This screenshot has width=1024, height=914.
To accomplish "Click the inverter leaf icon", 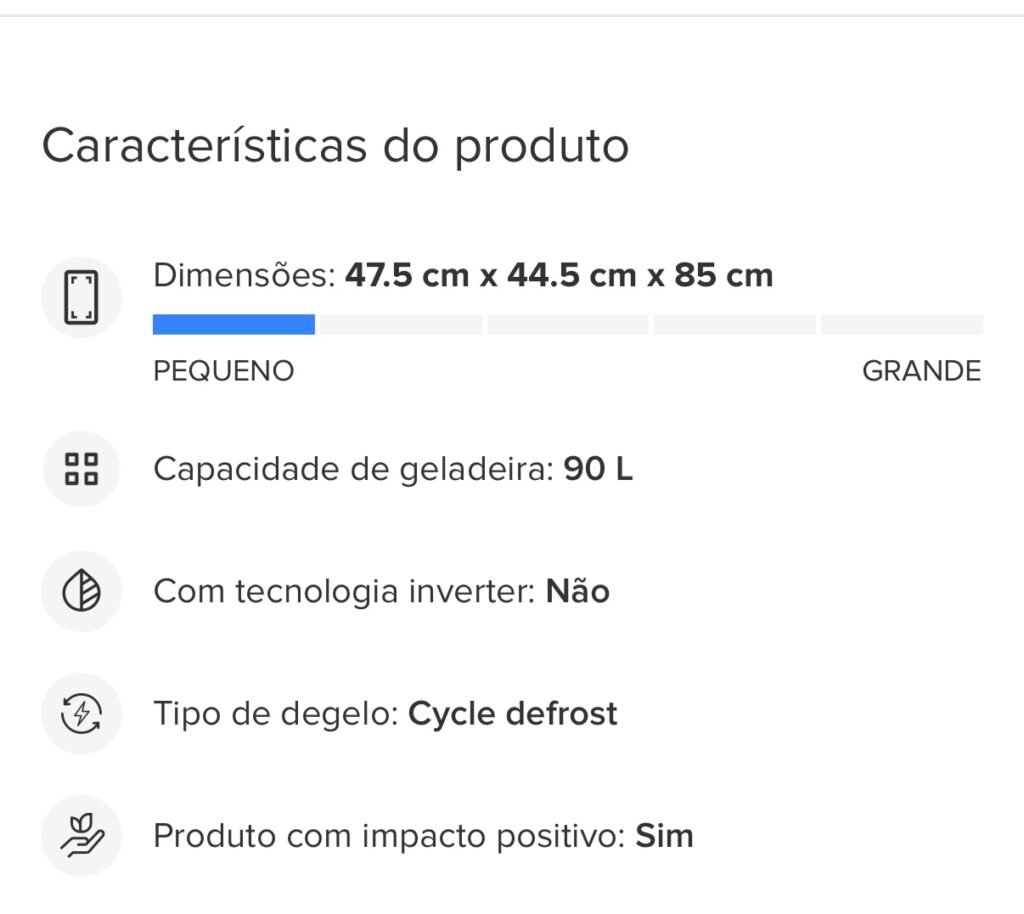I will [81, 591].
